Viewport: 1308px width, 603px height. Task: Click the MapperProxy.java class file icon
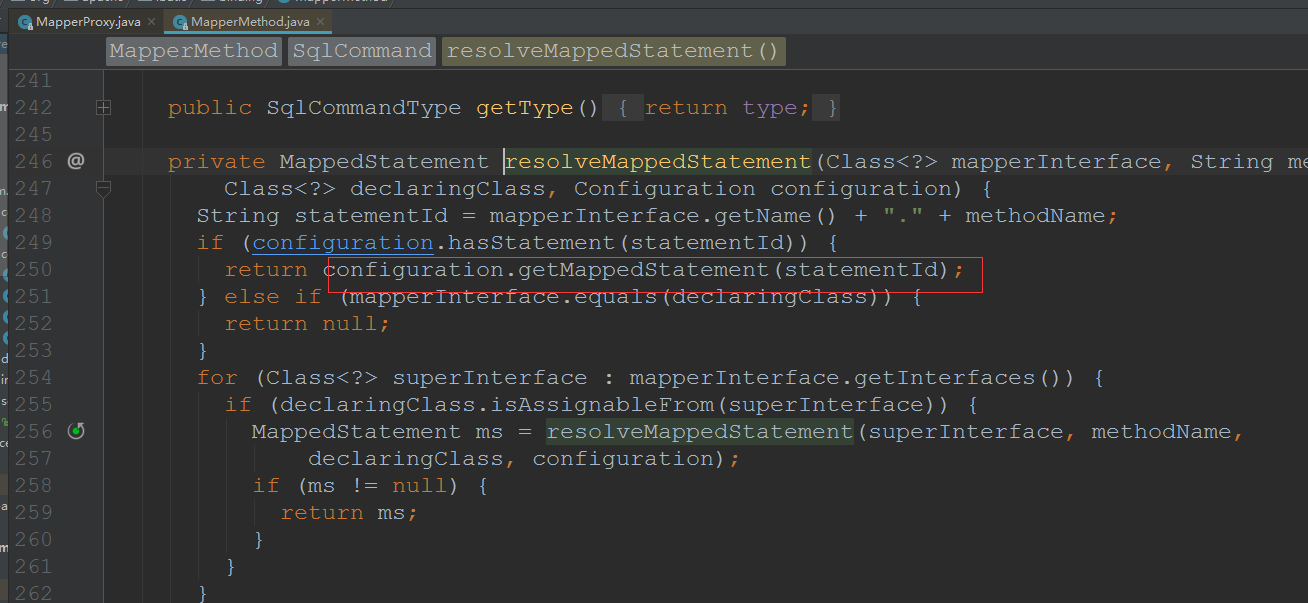25,21
